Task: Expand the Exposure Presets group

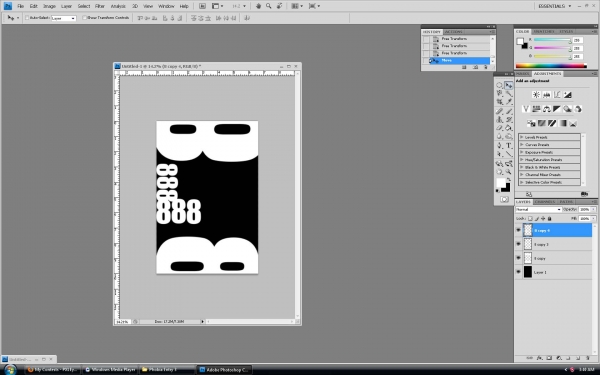Action: click(521, 152)
